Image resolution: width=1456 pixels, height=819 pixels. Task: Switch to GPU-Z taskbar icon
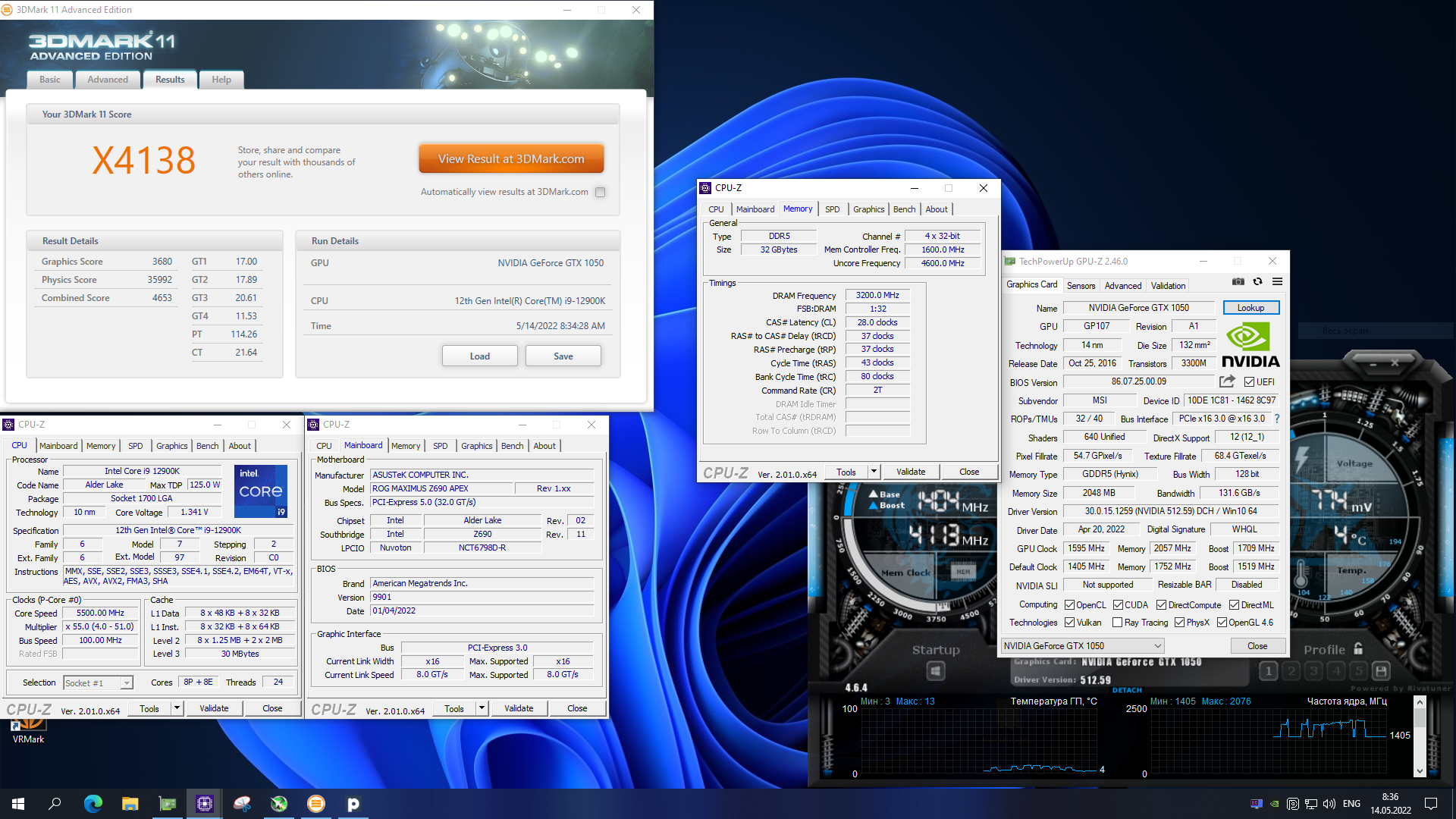(x=168, y=804)
